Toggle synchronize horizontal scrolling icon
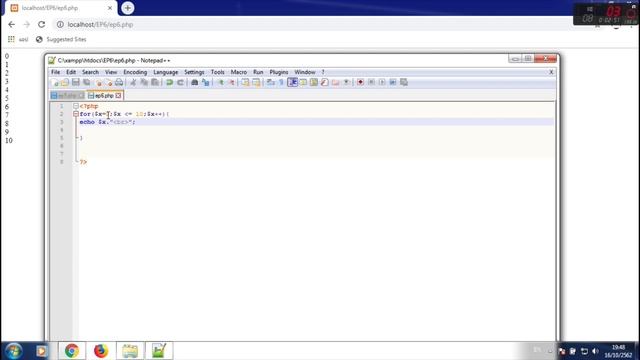640x360 pixels. (x=256, y=82)
